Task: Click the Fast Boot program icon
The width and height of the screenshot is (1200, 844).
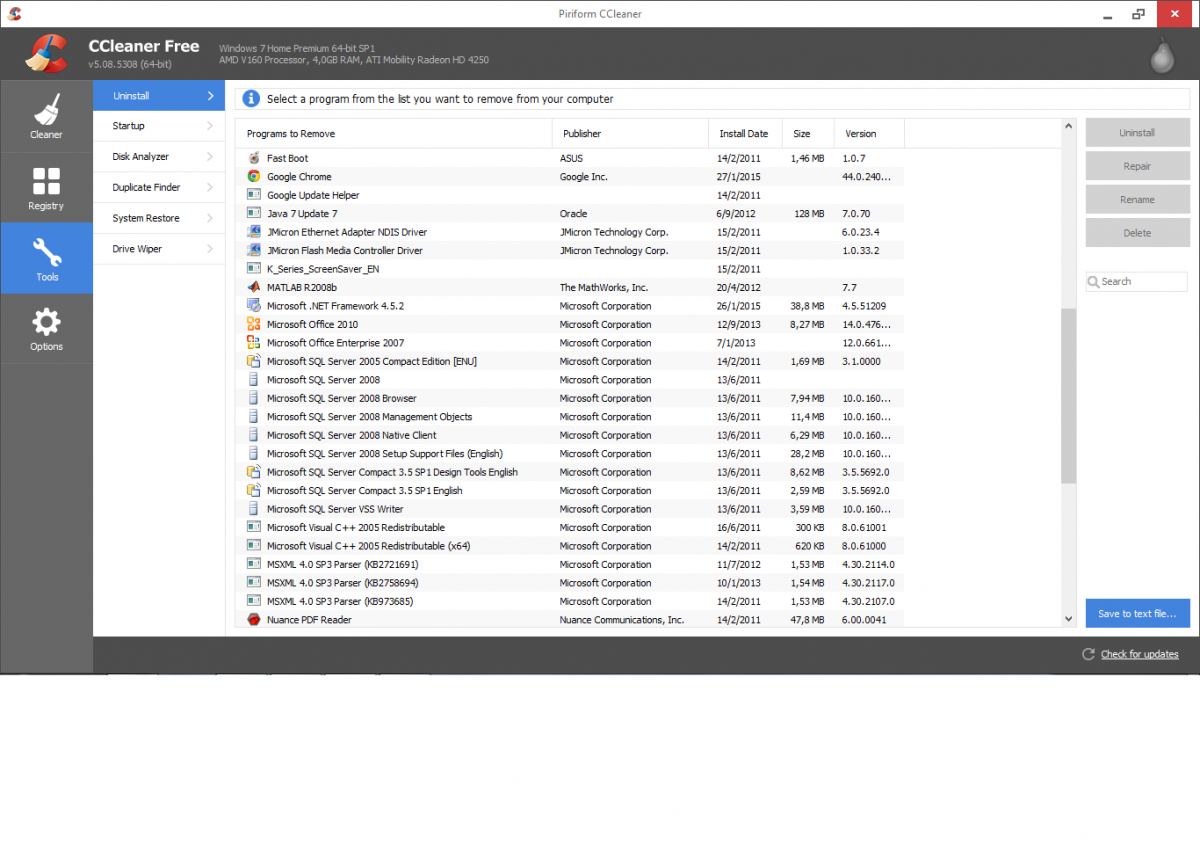Action: click(x=253, y=158)
